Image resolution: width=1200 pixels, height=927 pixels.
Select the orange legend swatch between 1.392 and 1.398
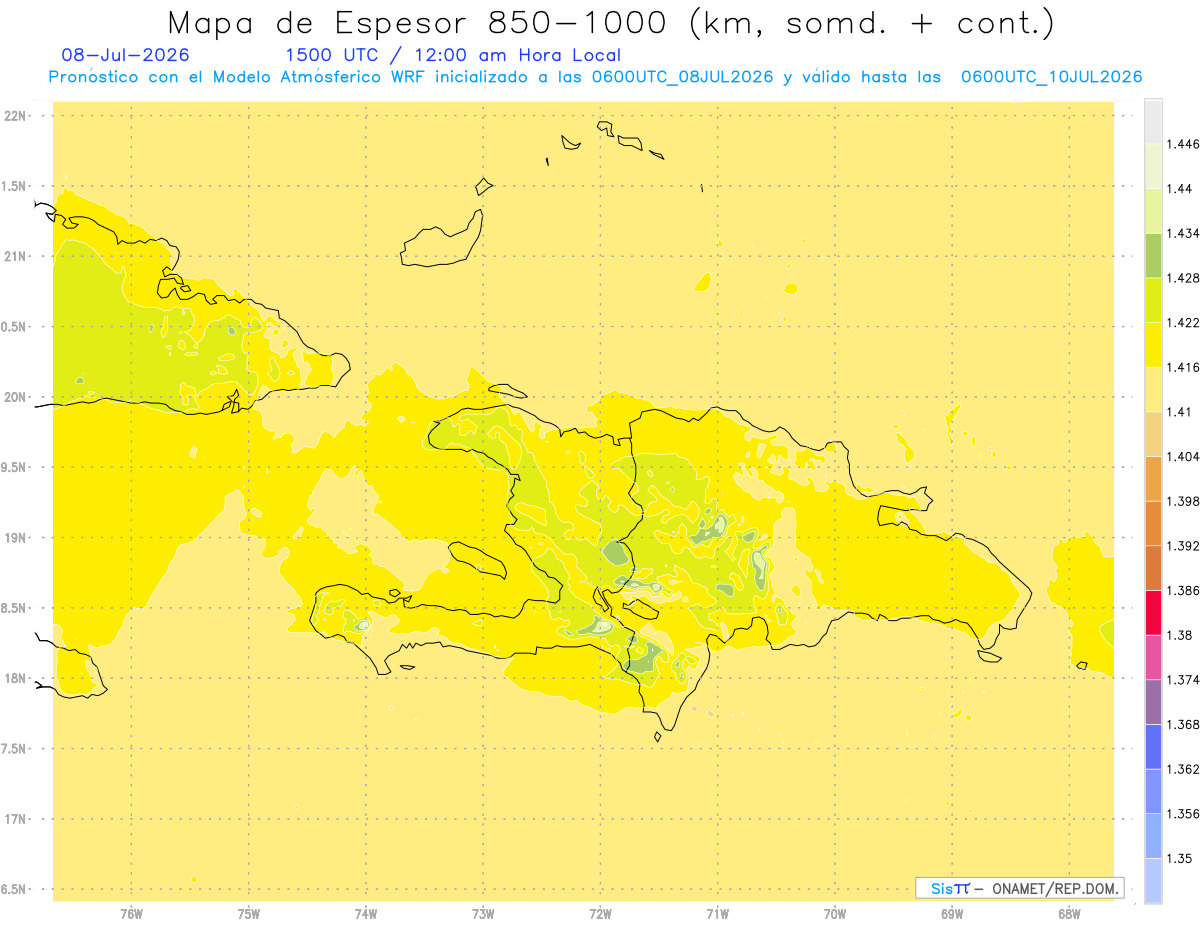(x=1153, y=523)
